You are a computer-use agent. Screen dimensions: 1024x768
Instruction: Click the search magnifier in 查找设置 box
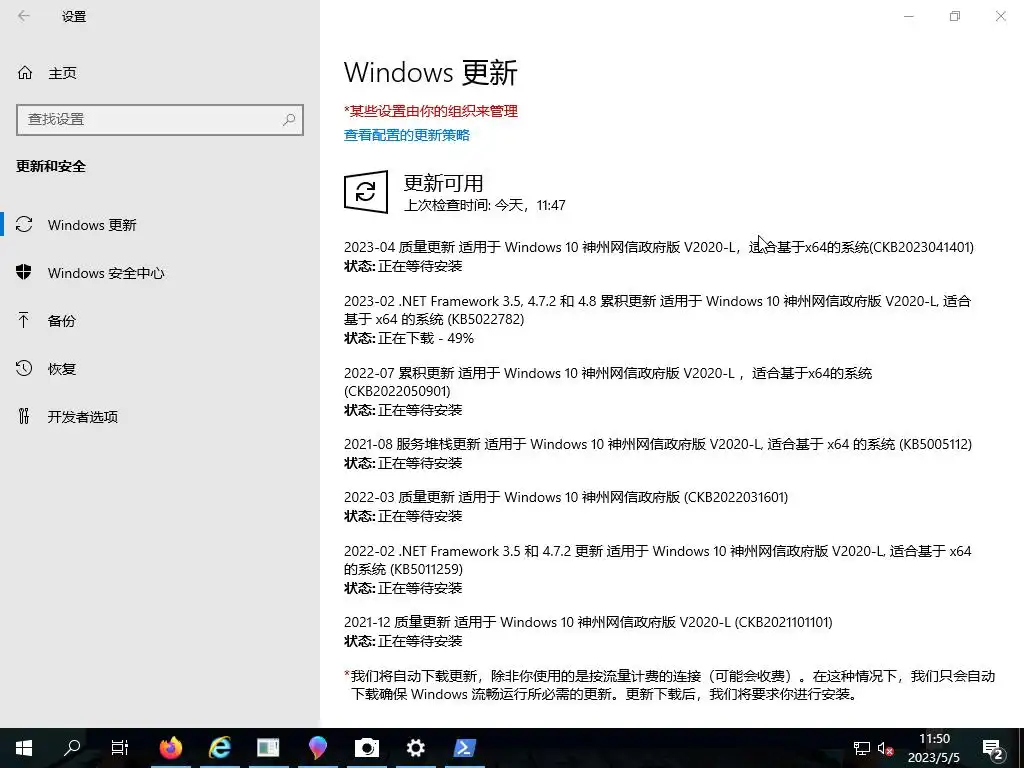(289, 120)
